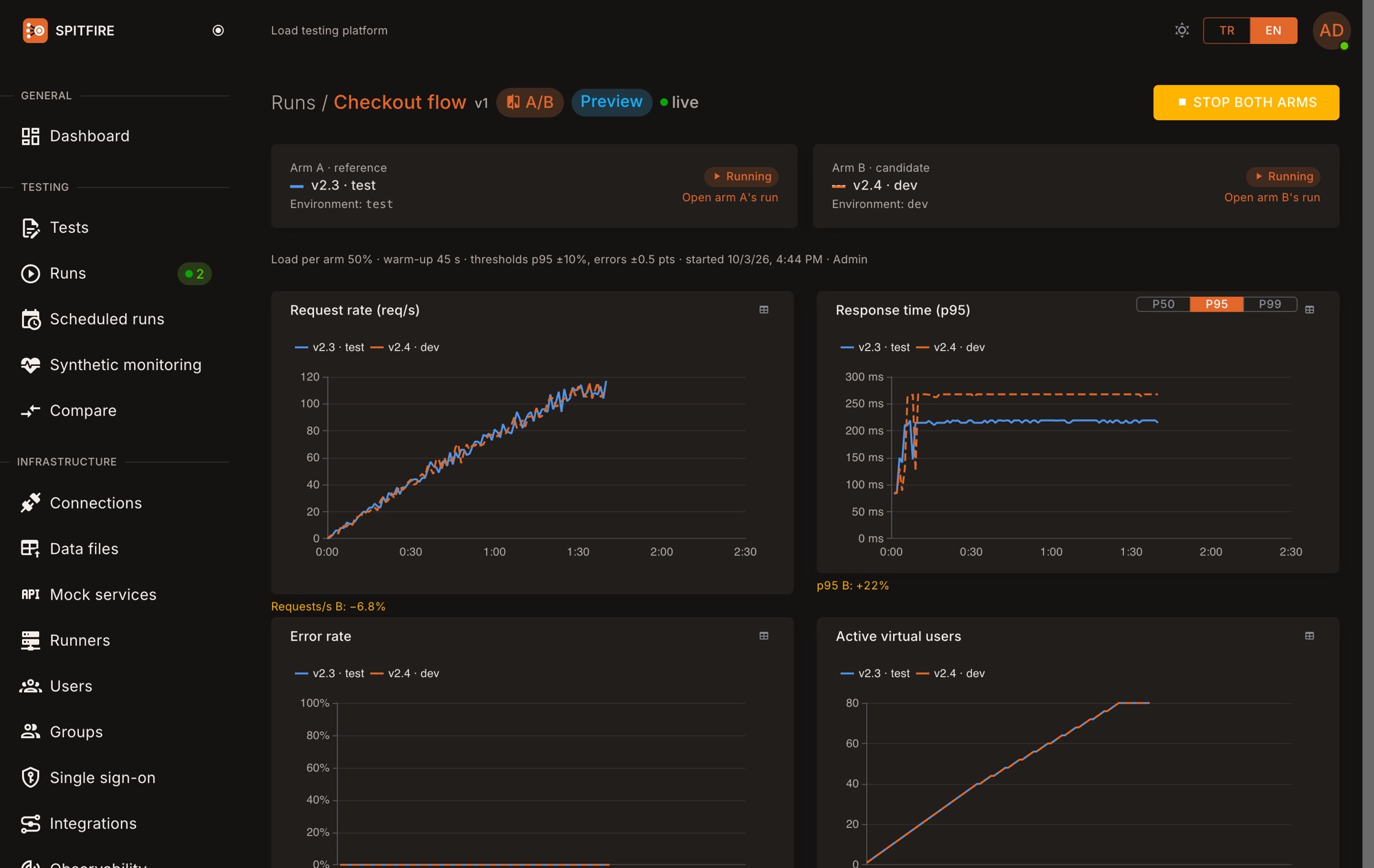Click the page vertical scrollbar
1374x868 pixels.
tap(1368, 434)
